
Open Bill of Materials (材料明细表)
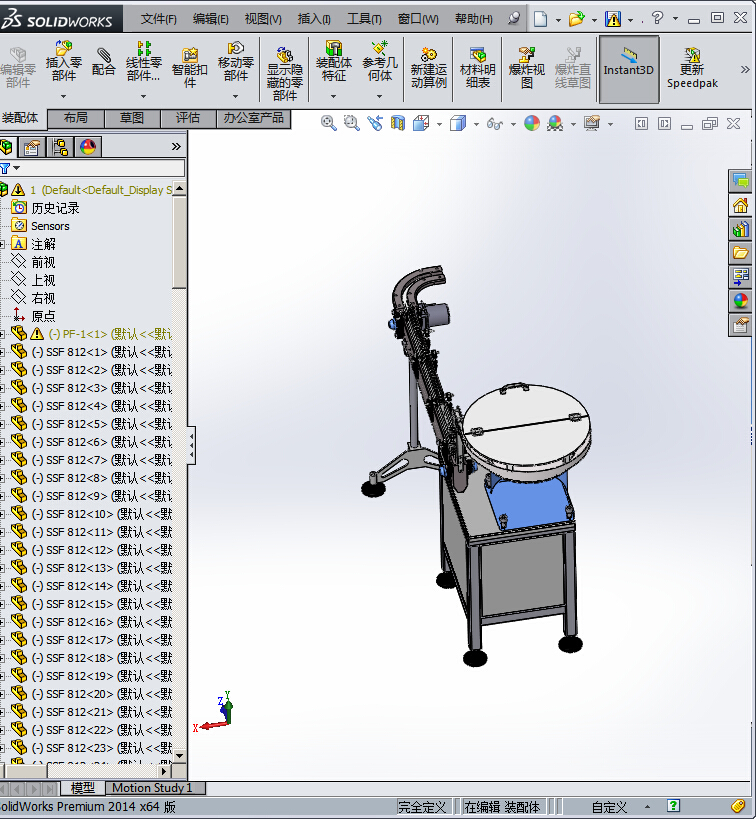(x=477, y=68)
